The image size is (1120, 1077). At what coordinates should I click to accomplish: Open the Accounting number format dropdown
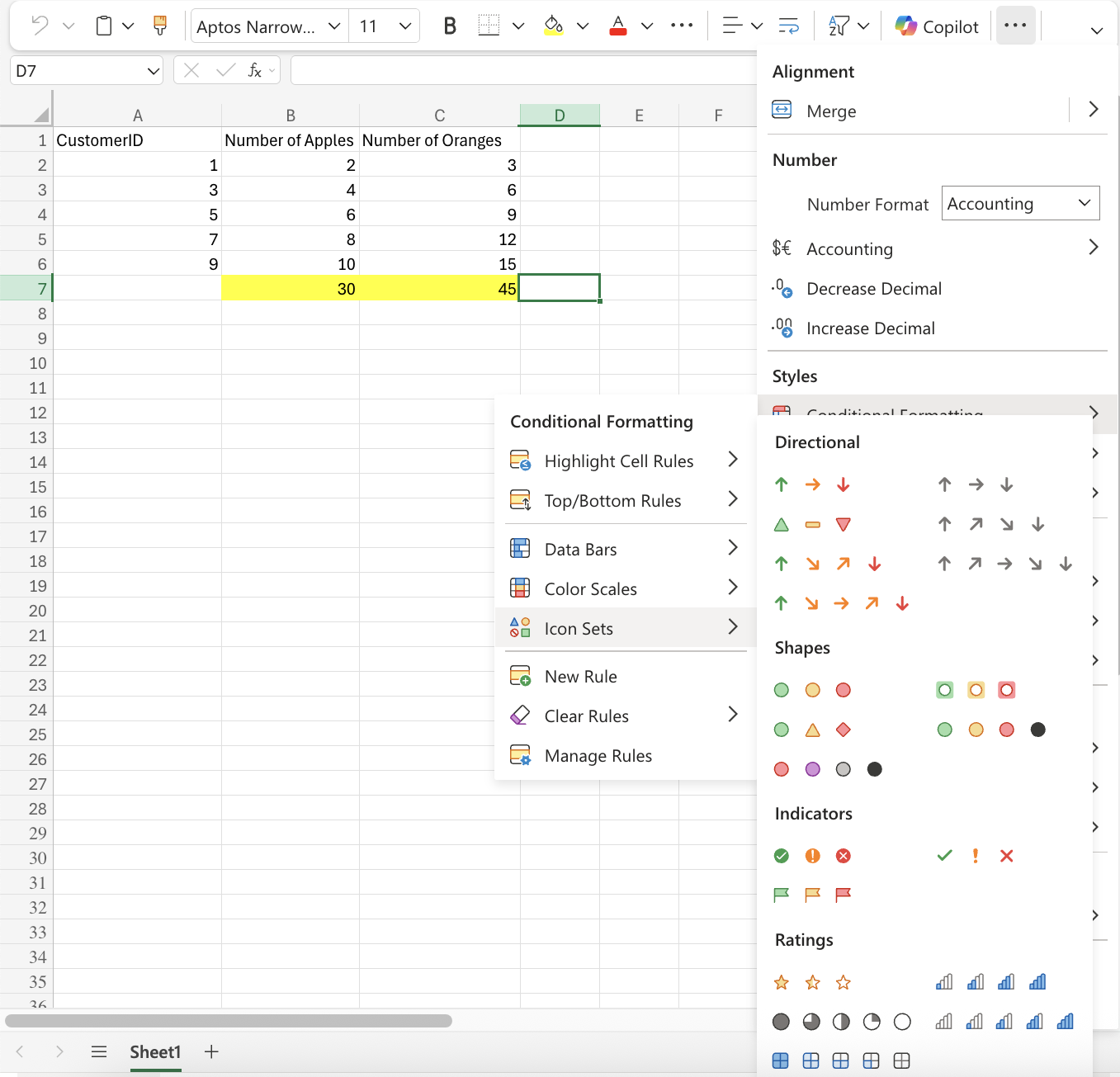click(1020, 203)
